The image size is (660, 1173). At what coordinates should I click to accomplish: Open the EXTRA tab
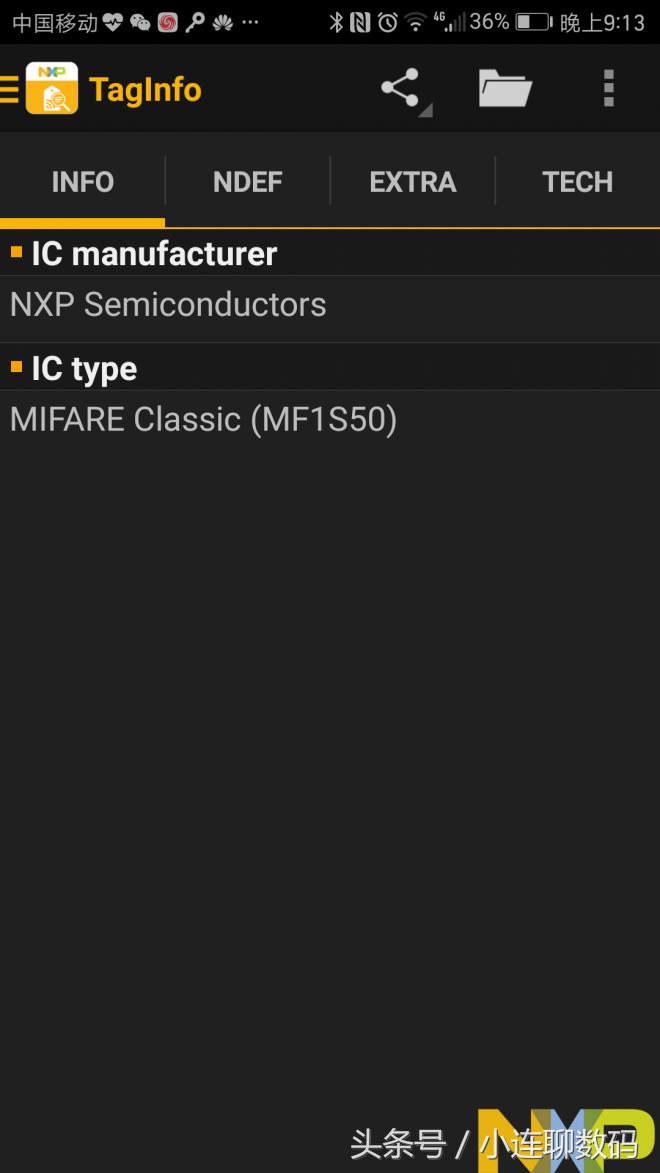pyautogui.click(x=413, y=181)
